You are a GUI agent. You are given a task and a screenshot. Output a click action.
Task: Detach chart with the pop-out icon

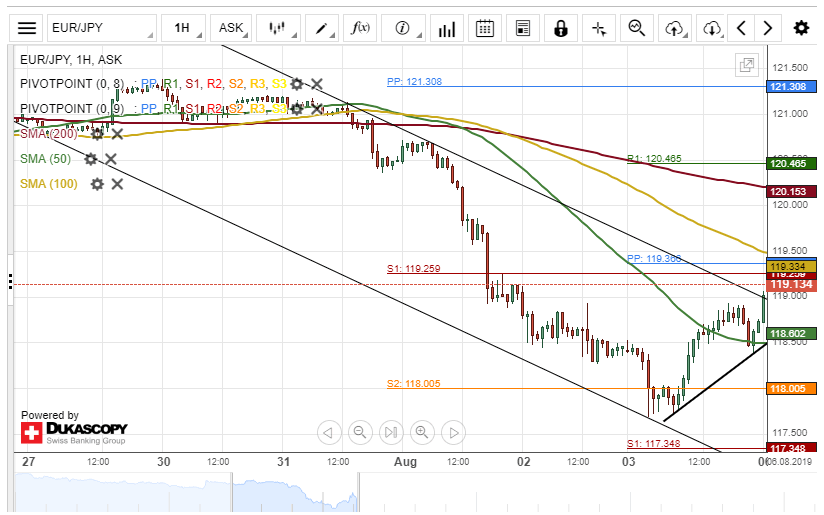[x=747, y=65]
